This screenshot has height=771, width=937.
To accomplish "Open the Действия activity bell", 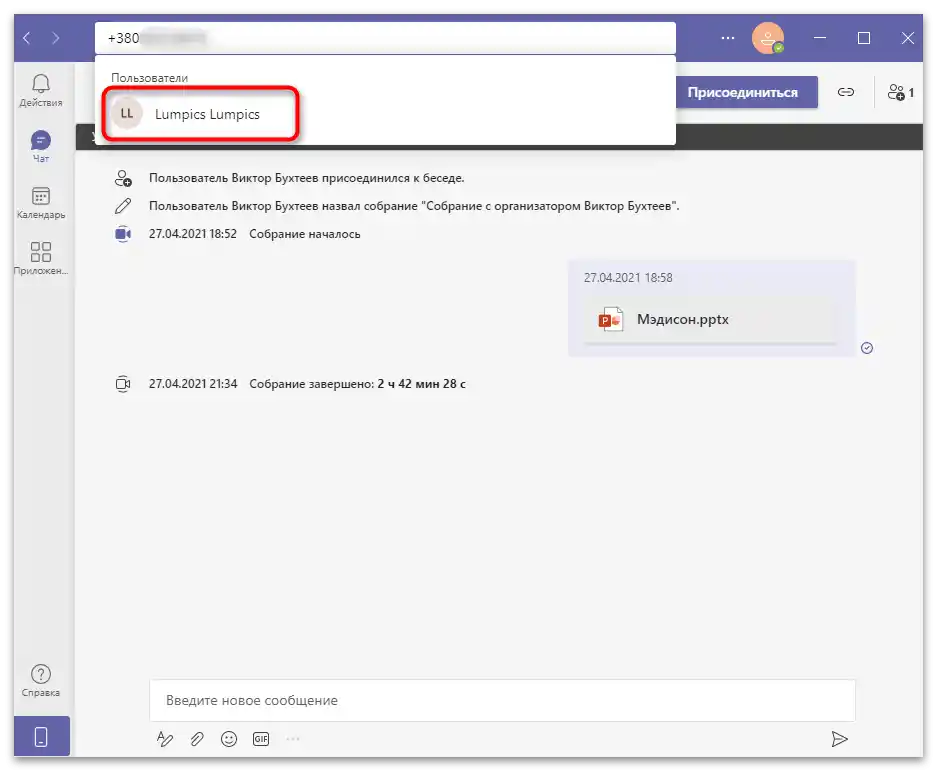I will point(41,90).
